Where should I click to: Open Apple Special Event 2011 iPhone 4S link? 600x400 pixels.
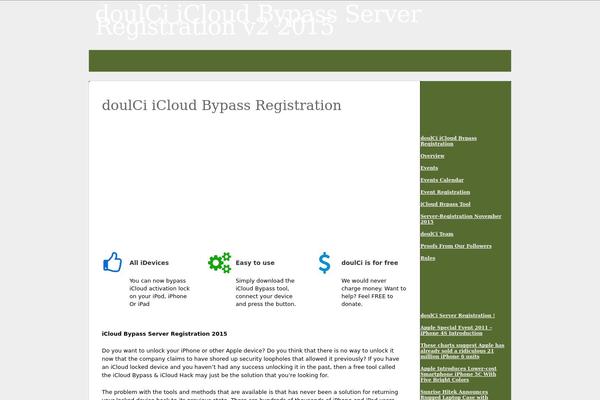(x=456, y=330)
